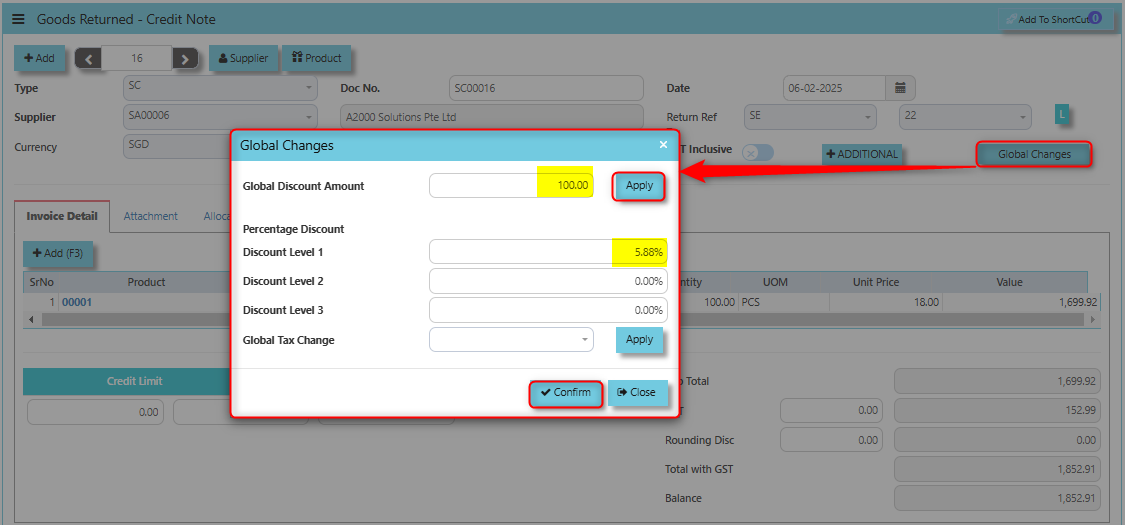The width and height of the screenshot is (1125, 525).
Task: Click the Doc No. SC00016 field
Action: point(546,88)
